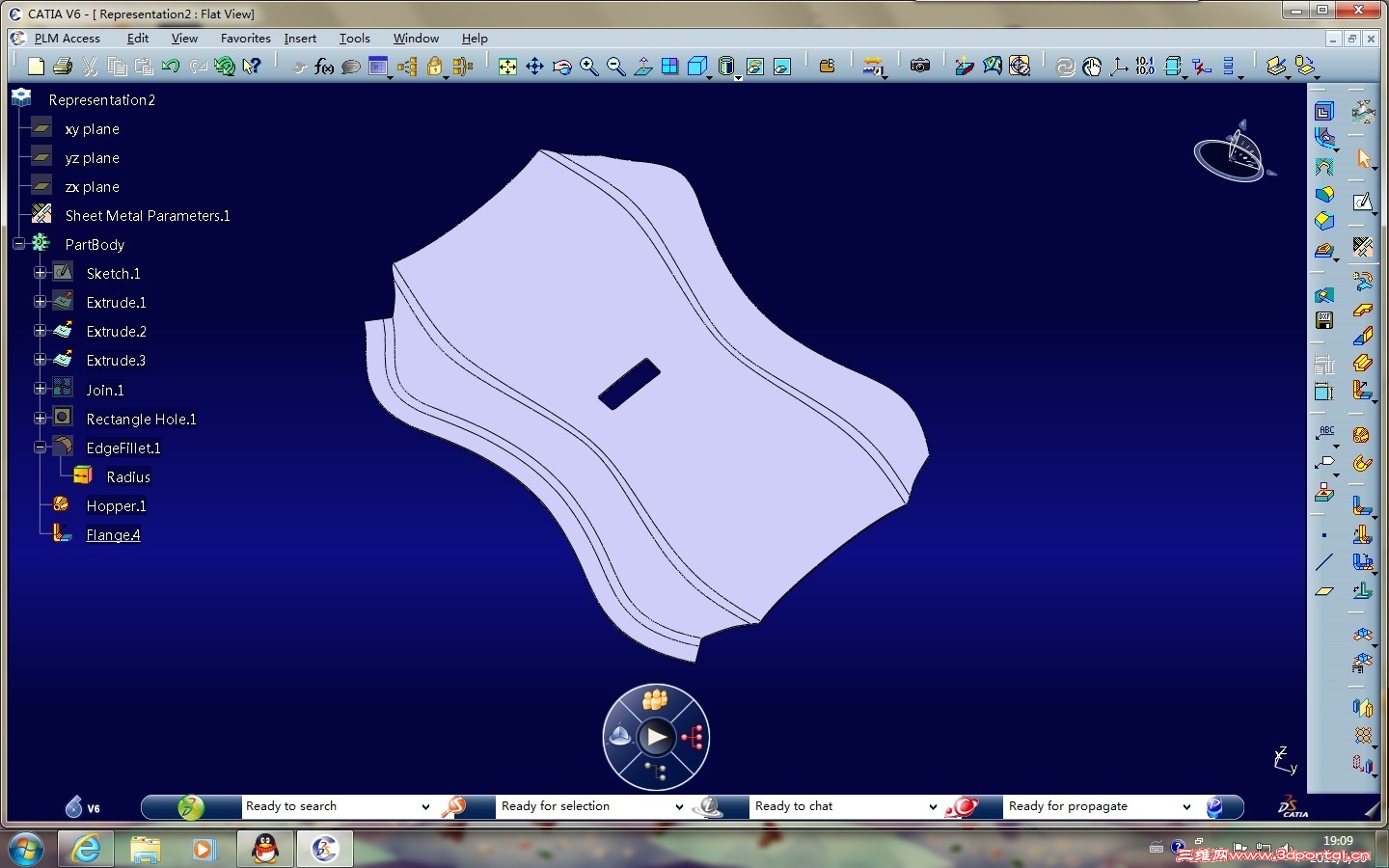Click the Fit All In icon
The height and width of the screenshot is (868, 1389).
tap(507, 66)
